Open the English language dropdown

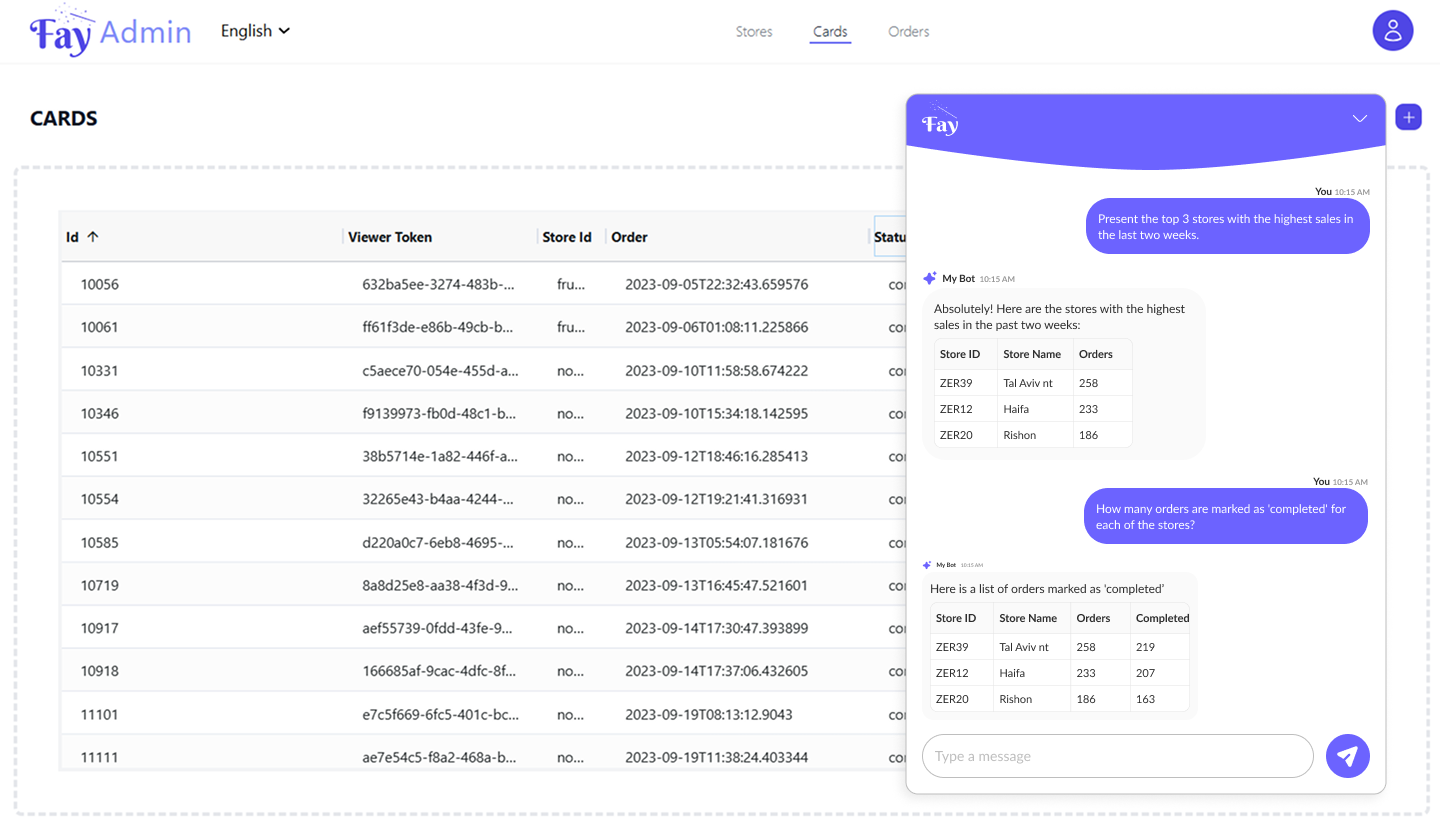[x=255, y=31]
